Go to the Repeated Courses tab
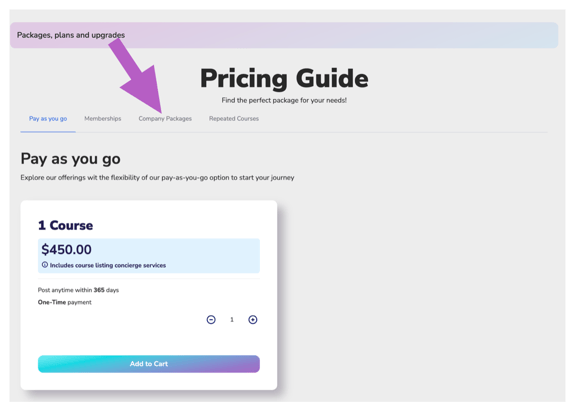This screenshot has height=409, width=574. (234, 119)
